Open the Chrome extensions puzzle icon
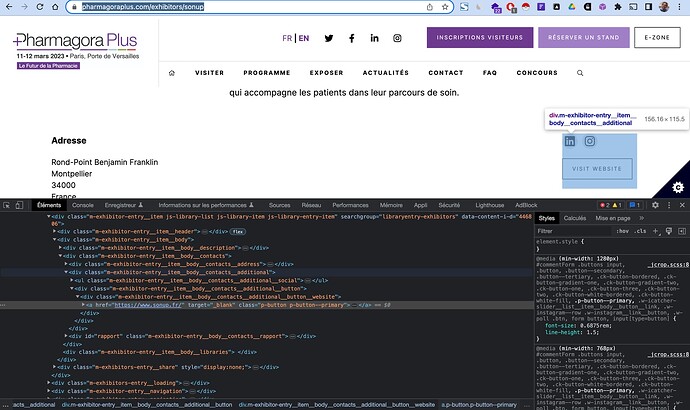690x410 pixels. pyautogui.click(x=618, y=7)
